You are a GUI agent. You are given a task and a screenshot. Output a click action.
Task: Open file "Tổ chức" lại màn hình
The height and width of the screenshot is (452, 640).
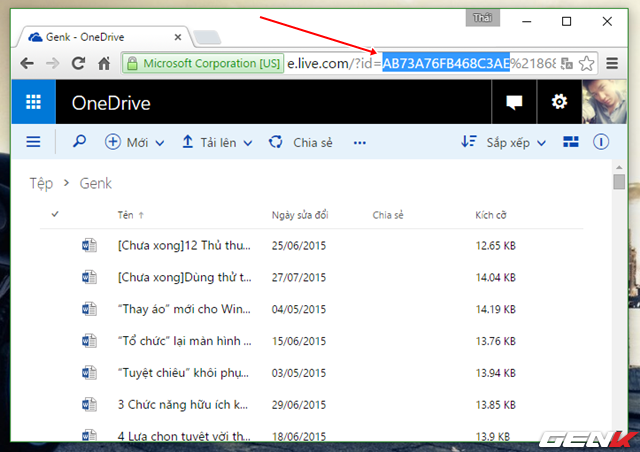click(x=184, y=341)
